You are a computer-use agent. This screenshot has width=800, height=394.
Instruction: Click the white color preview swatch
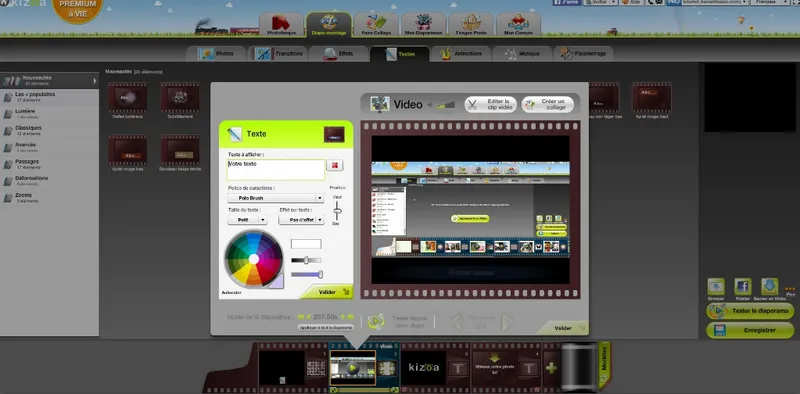point(306,244)
